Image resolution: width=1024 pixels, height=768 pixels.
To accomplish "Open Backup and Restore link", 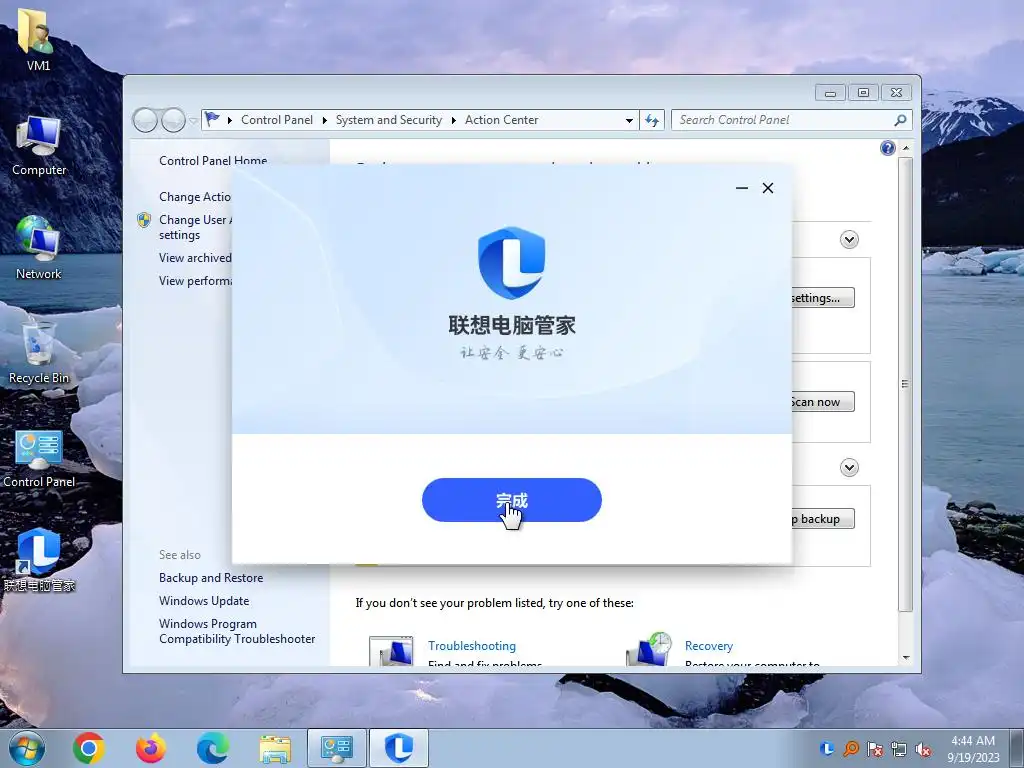I will [211, 578].
